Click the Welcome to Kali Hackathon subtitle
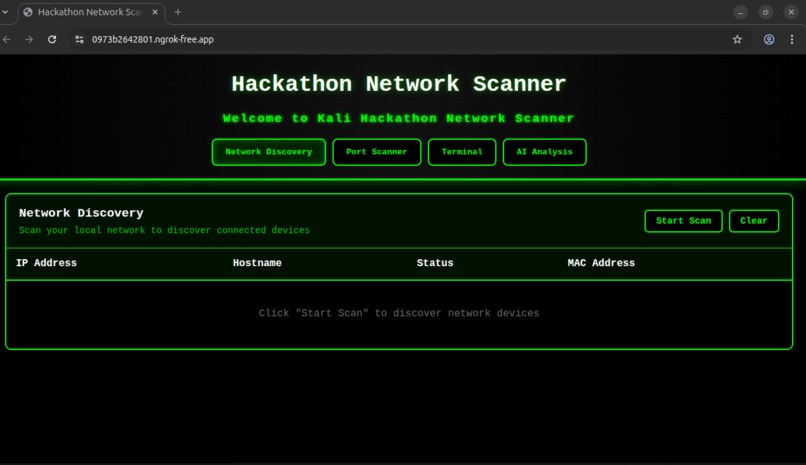806x465 pixels. 398,118
